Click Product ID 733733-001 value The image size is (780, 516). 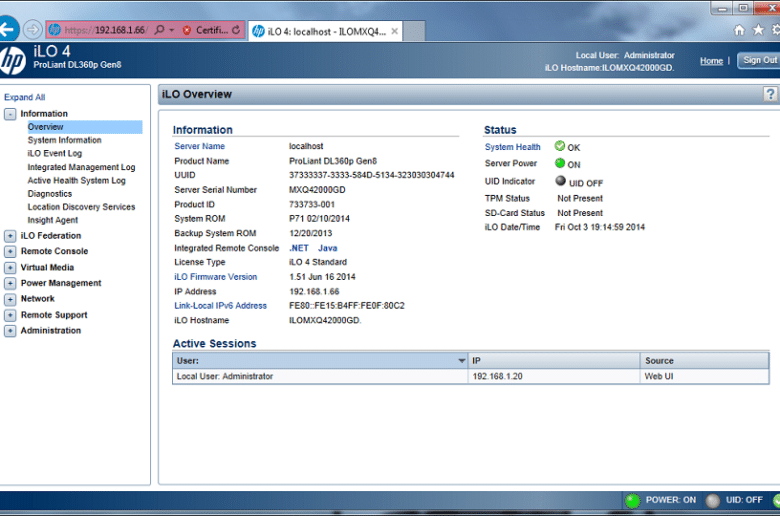312,205
